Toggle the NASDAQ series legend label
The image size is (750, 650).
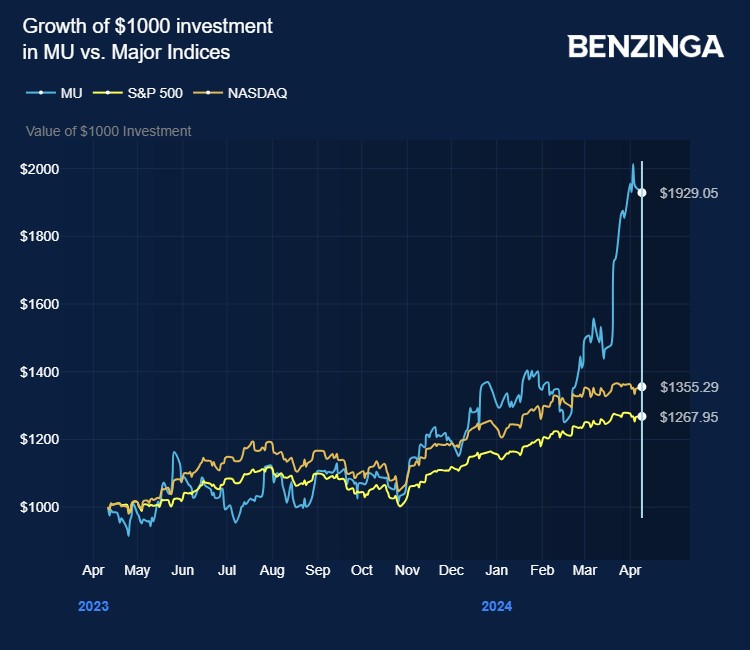tap(258, 93)
